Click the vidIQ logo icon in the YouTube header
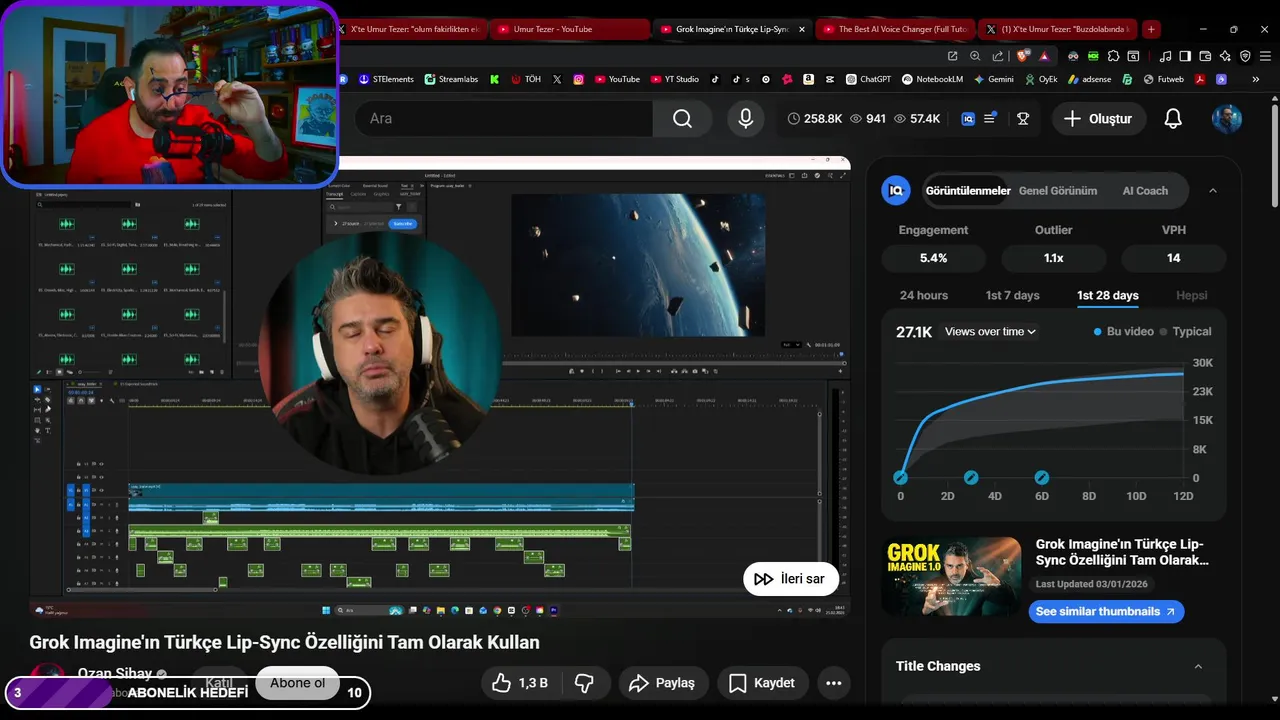 click(968, 118)
